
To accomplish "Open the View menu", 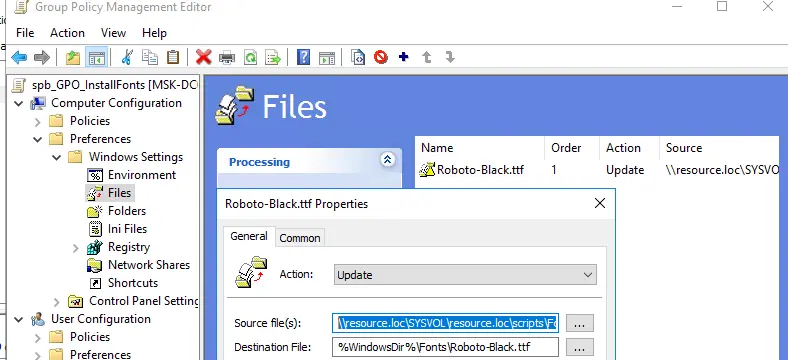I will tap(113, 33).
